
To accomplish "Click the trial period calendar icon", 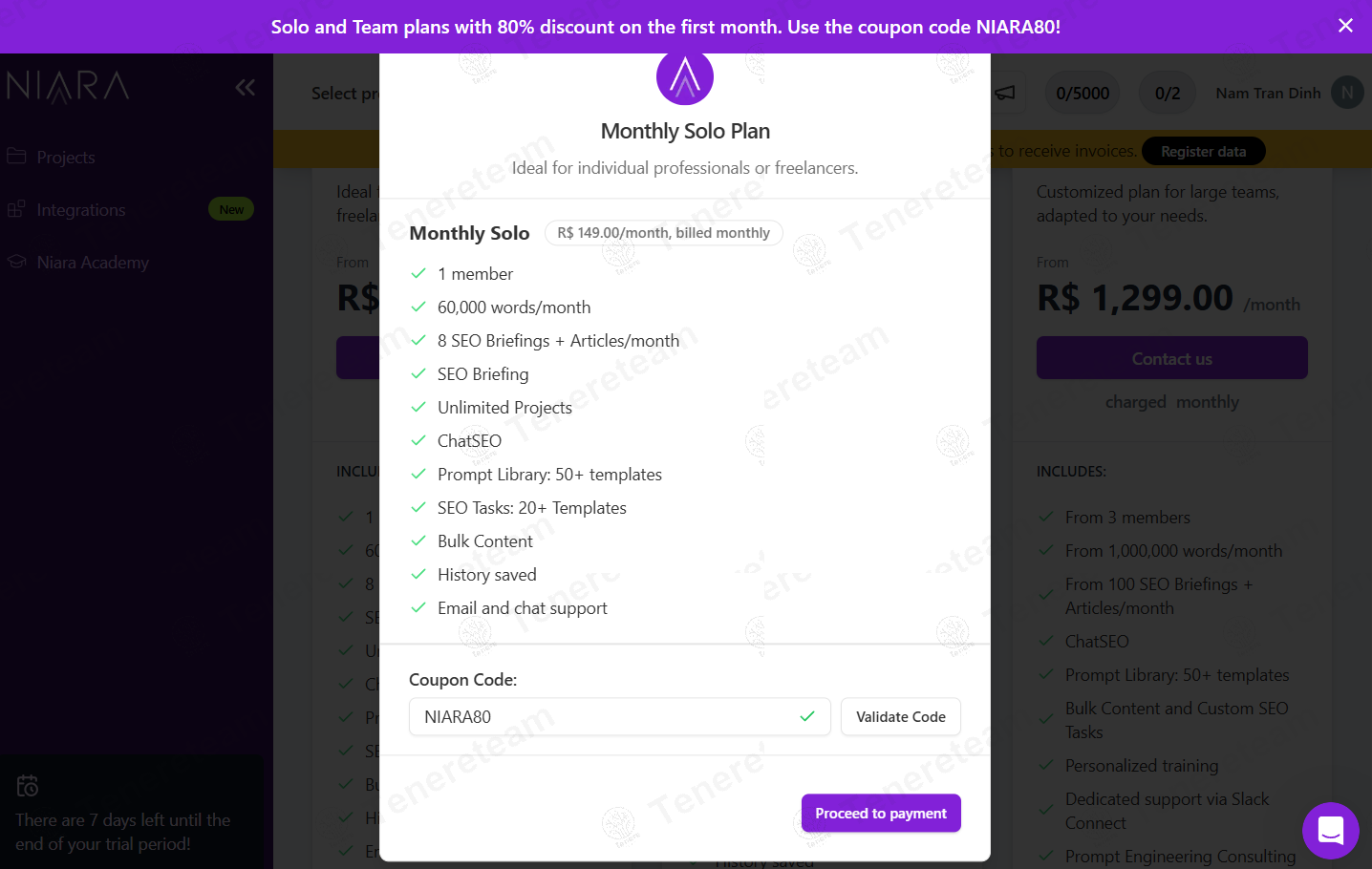I will [x=28, y=786].
